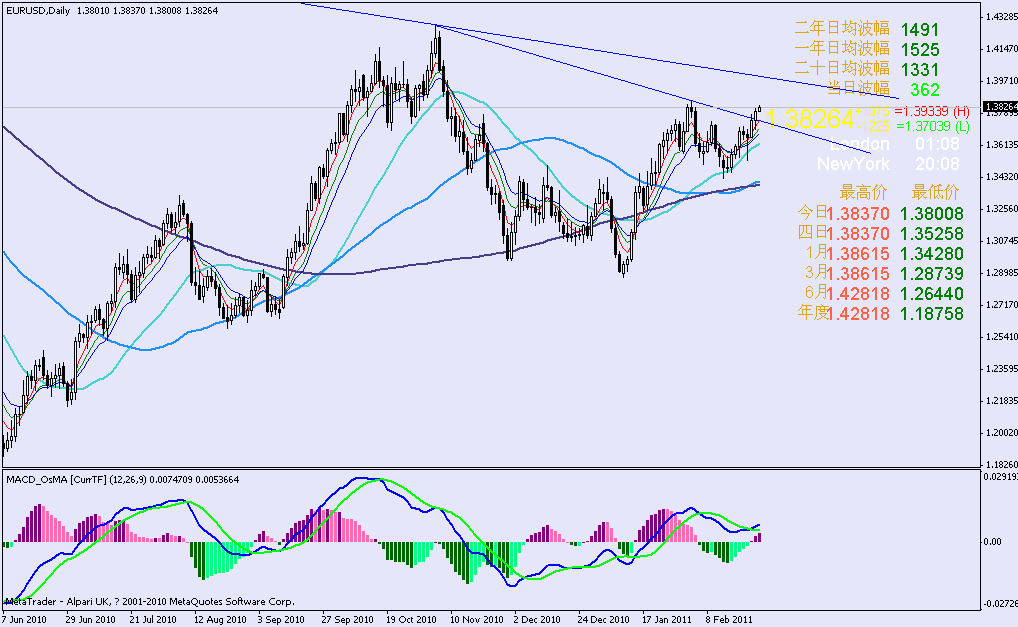This screenshot has width=1018, height=627.
Task: Click the 当日波幅 label
Action: pyautogui.click(x=858, y=89)
